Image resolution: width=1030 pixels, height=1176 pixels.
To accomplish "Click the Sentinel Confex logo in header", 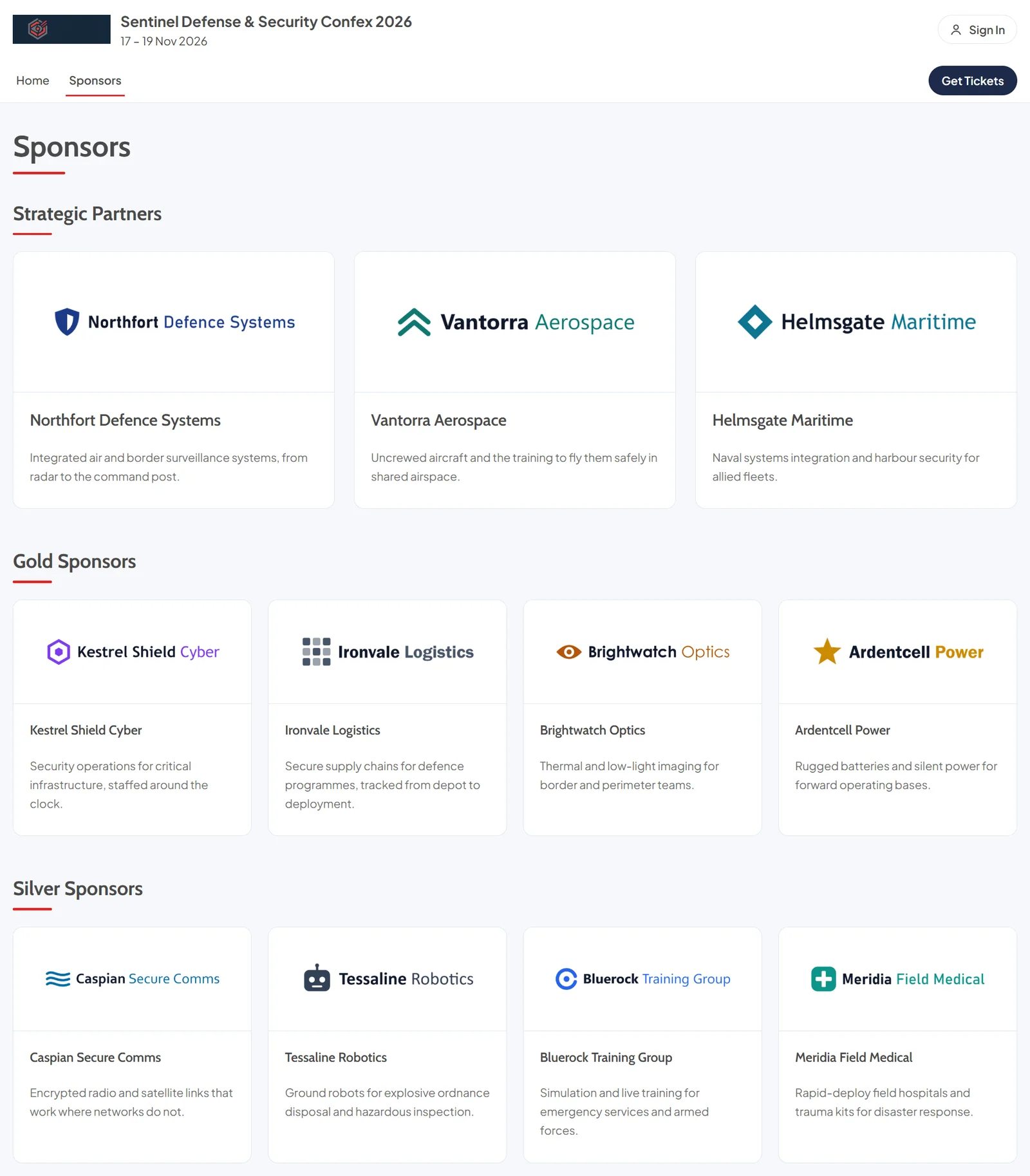I will (x=61, y=29).
